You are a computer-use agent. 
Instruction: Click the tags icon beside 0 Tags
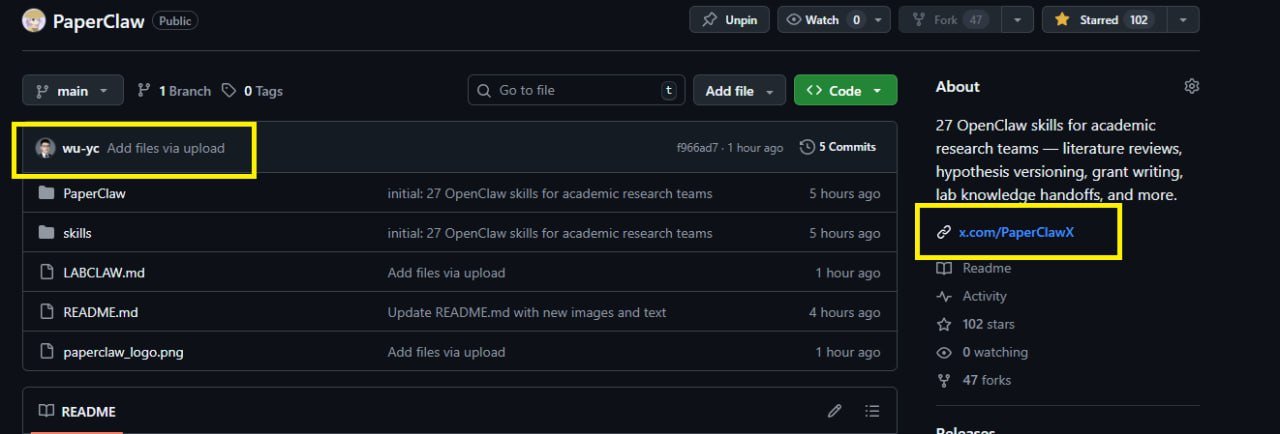[229, 91]
